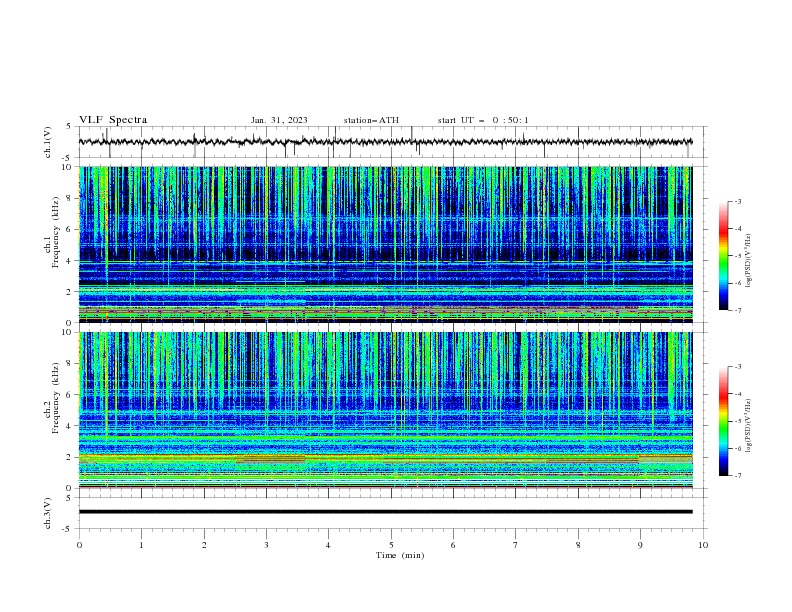
Task: Click the "-3" tick on ch.1 color bar
Action: click(738, 201)
